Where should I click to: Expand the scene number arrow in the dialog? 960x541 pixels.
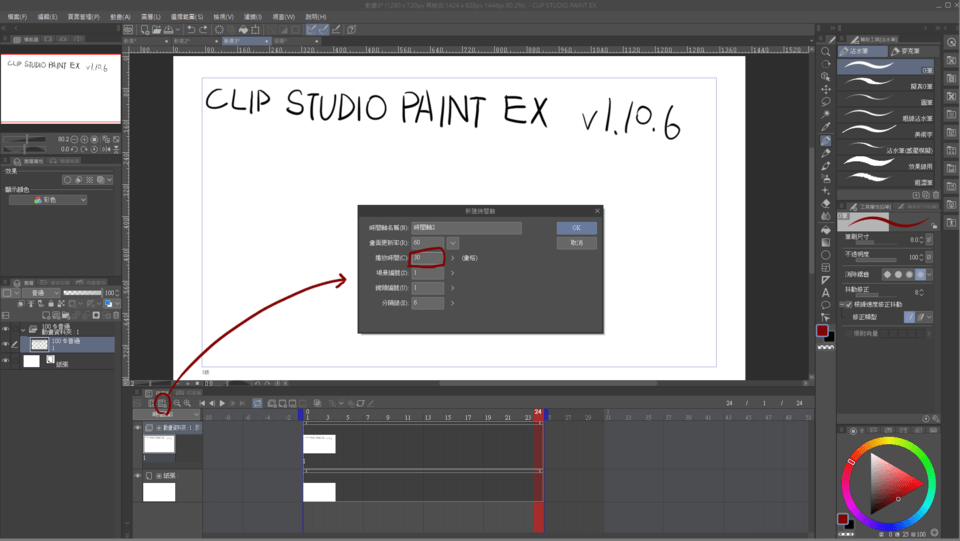pos(452,273)
